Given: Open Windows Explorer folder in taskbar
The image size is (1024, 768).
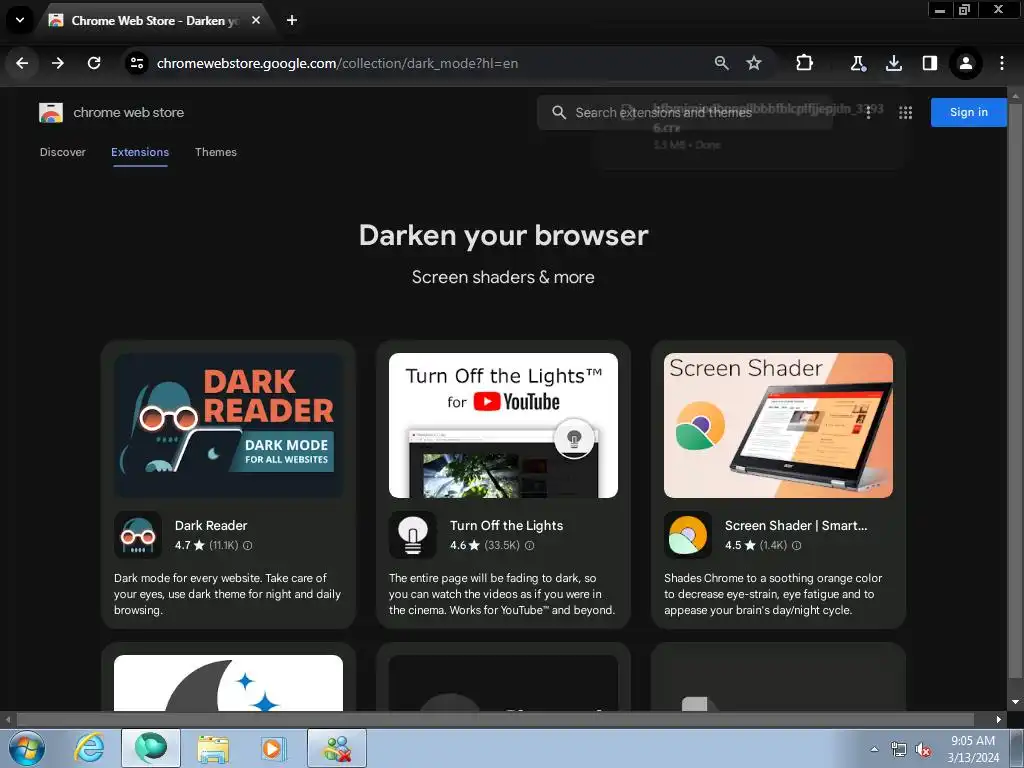Looking at the screenshot, I should pos(213,748).
